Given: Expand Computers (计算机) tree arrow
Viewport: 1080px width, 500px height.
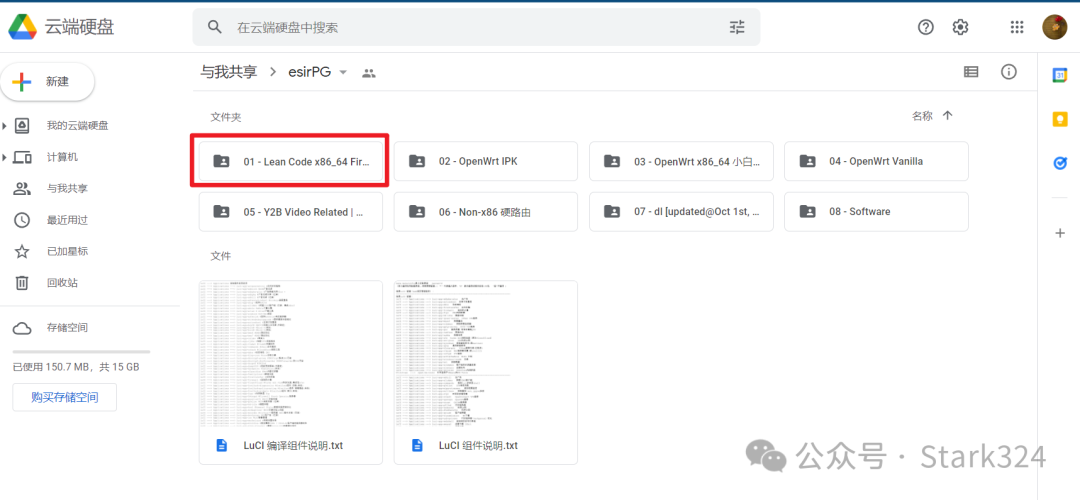Looking at the screenshot, I should click(5, 158).
